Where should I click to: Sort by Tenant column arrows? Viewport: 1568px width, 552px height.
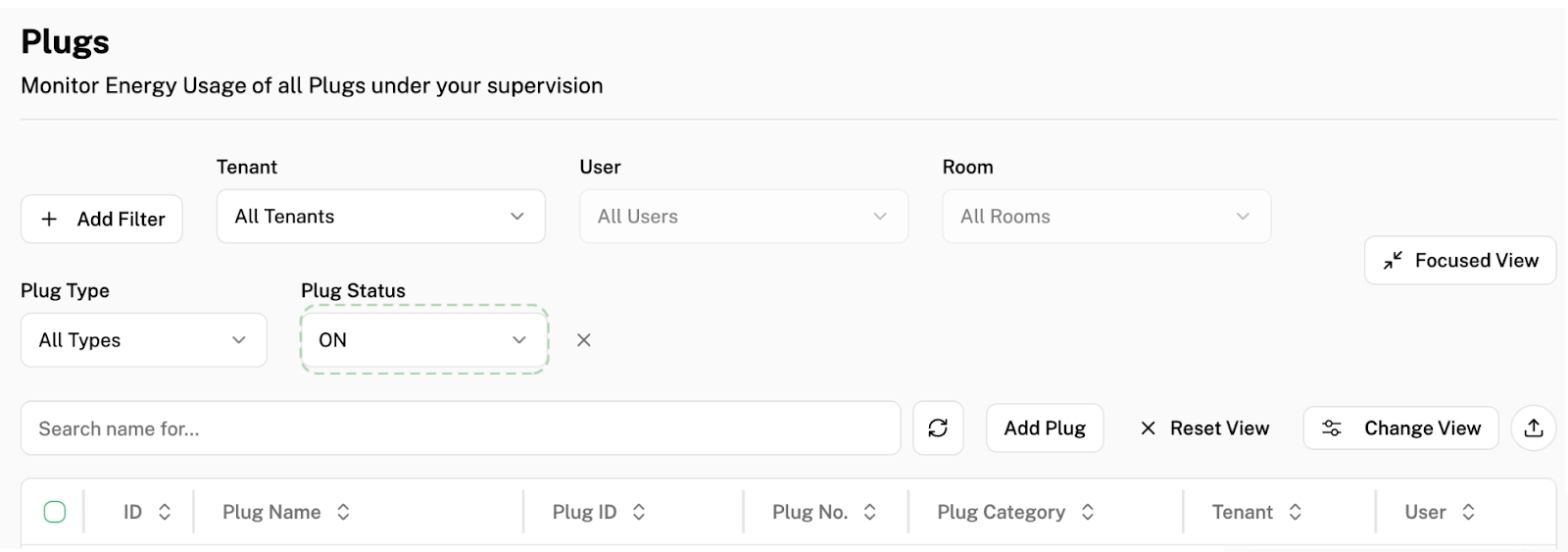coord(1296,512)
